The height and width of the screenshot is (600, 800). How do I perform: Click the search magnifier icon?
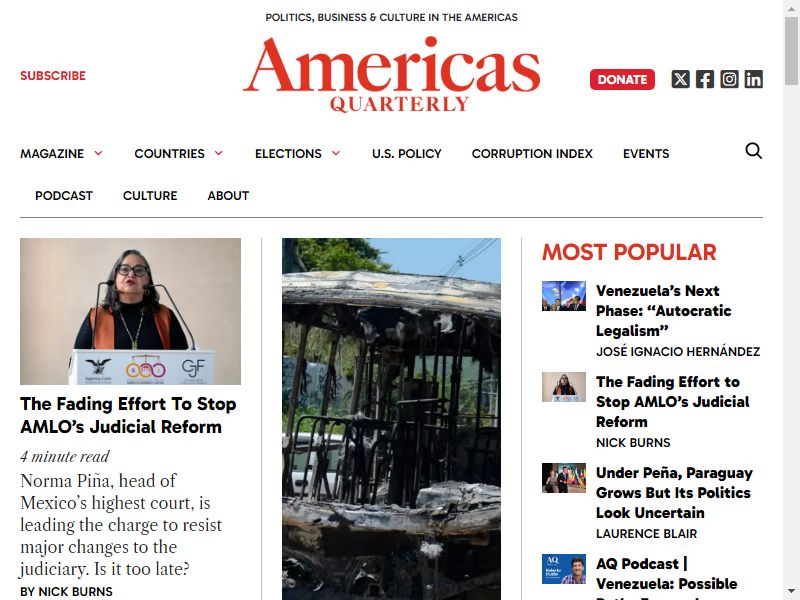754,151
